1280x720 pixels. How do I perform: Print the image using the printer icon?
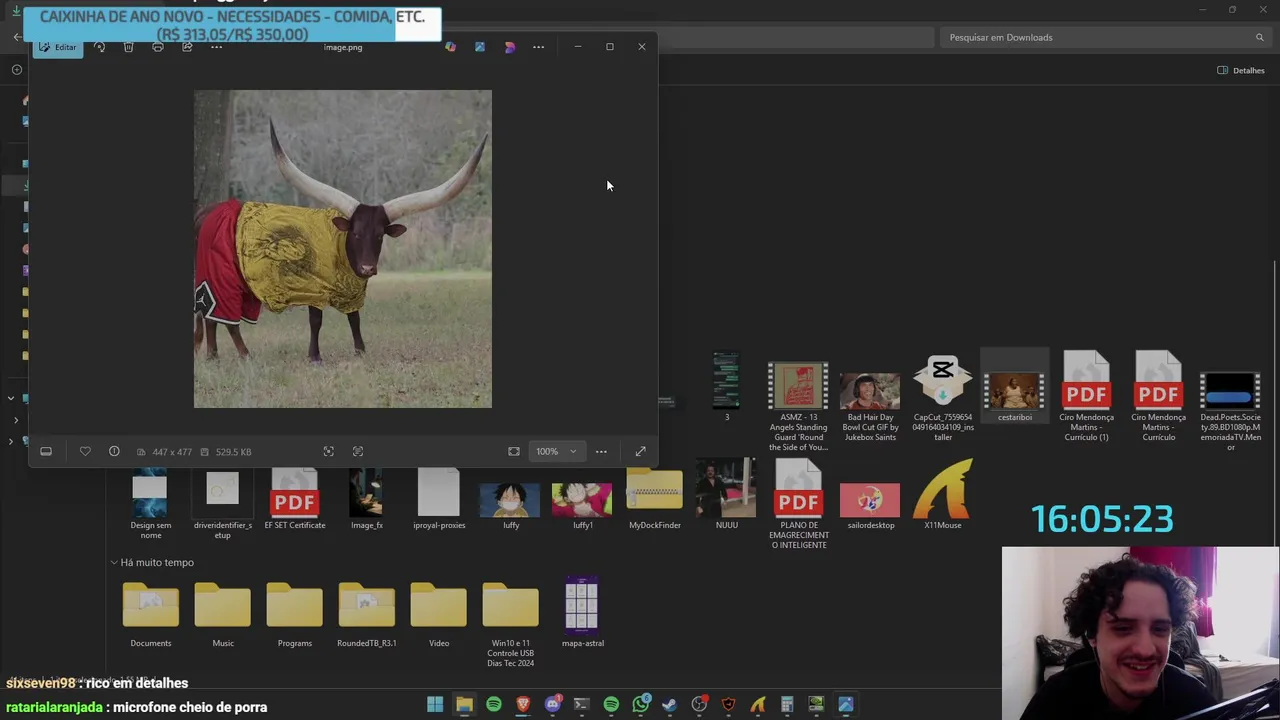tap(157, 47)
